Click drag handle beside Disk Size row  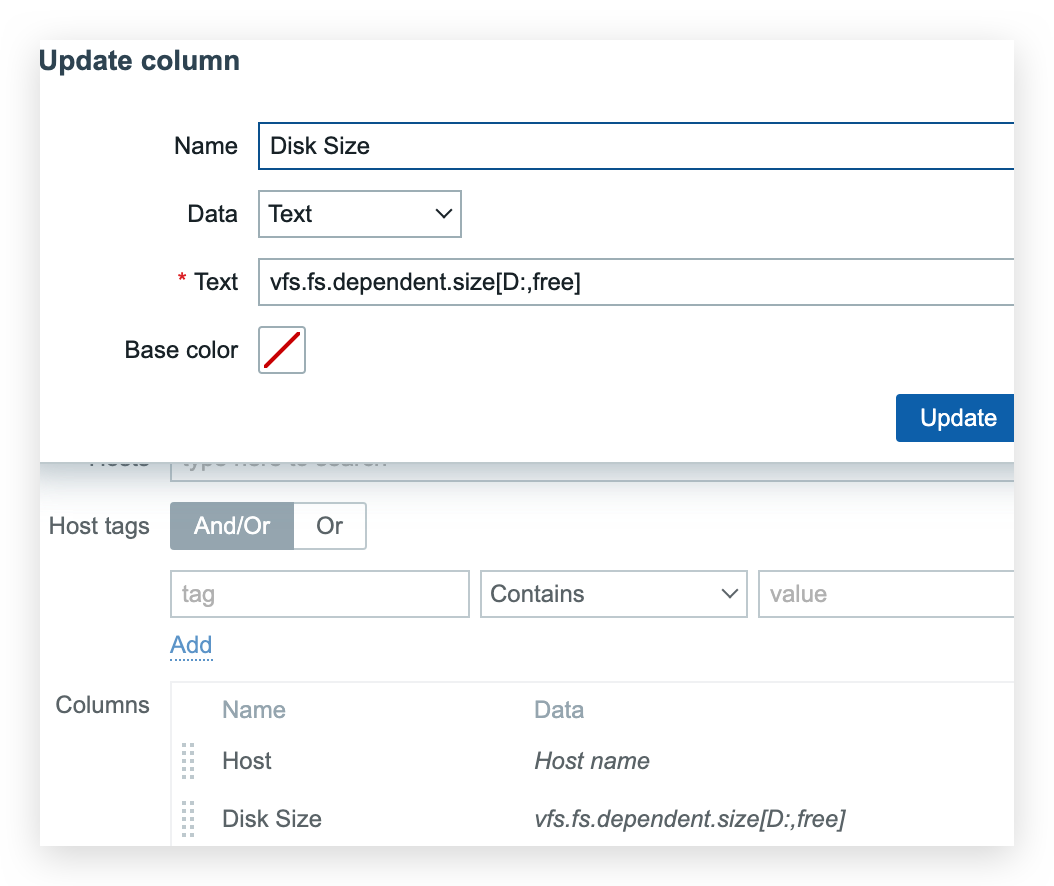[188, 819]
